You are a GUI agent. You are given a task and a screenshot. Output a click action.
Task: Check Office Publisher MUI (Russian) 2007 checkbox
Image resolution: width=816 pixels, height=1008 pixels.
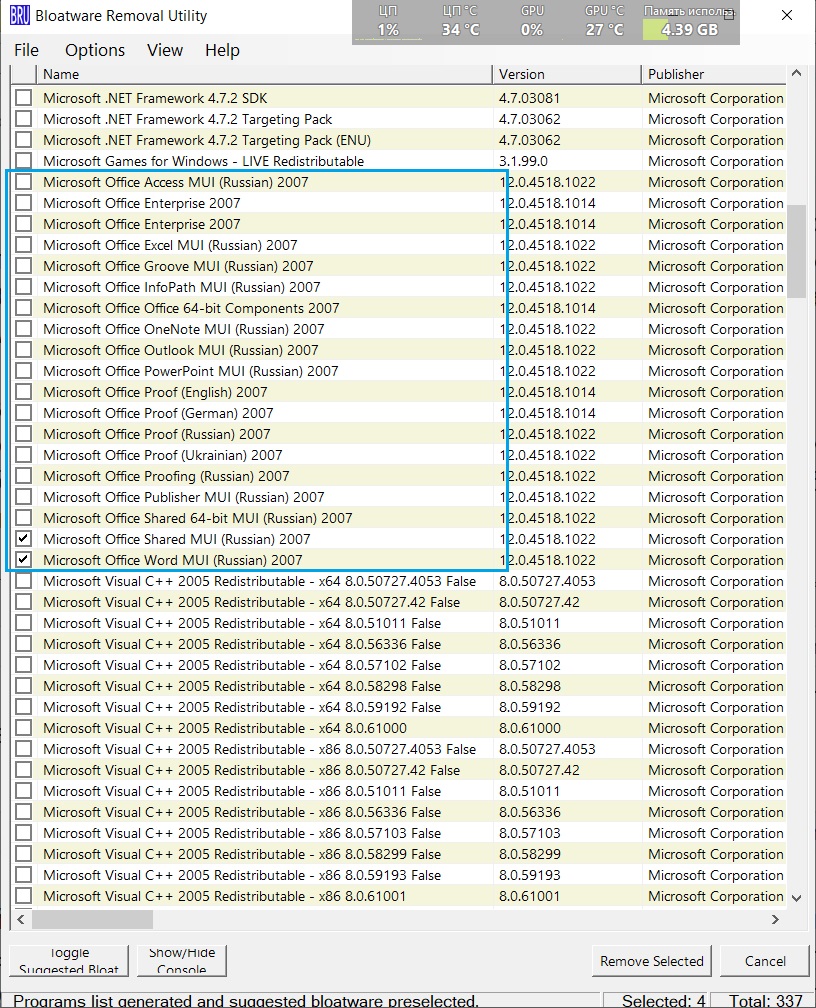(x=24, y=497)
